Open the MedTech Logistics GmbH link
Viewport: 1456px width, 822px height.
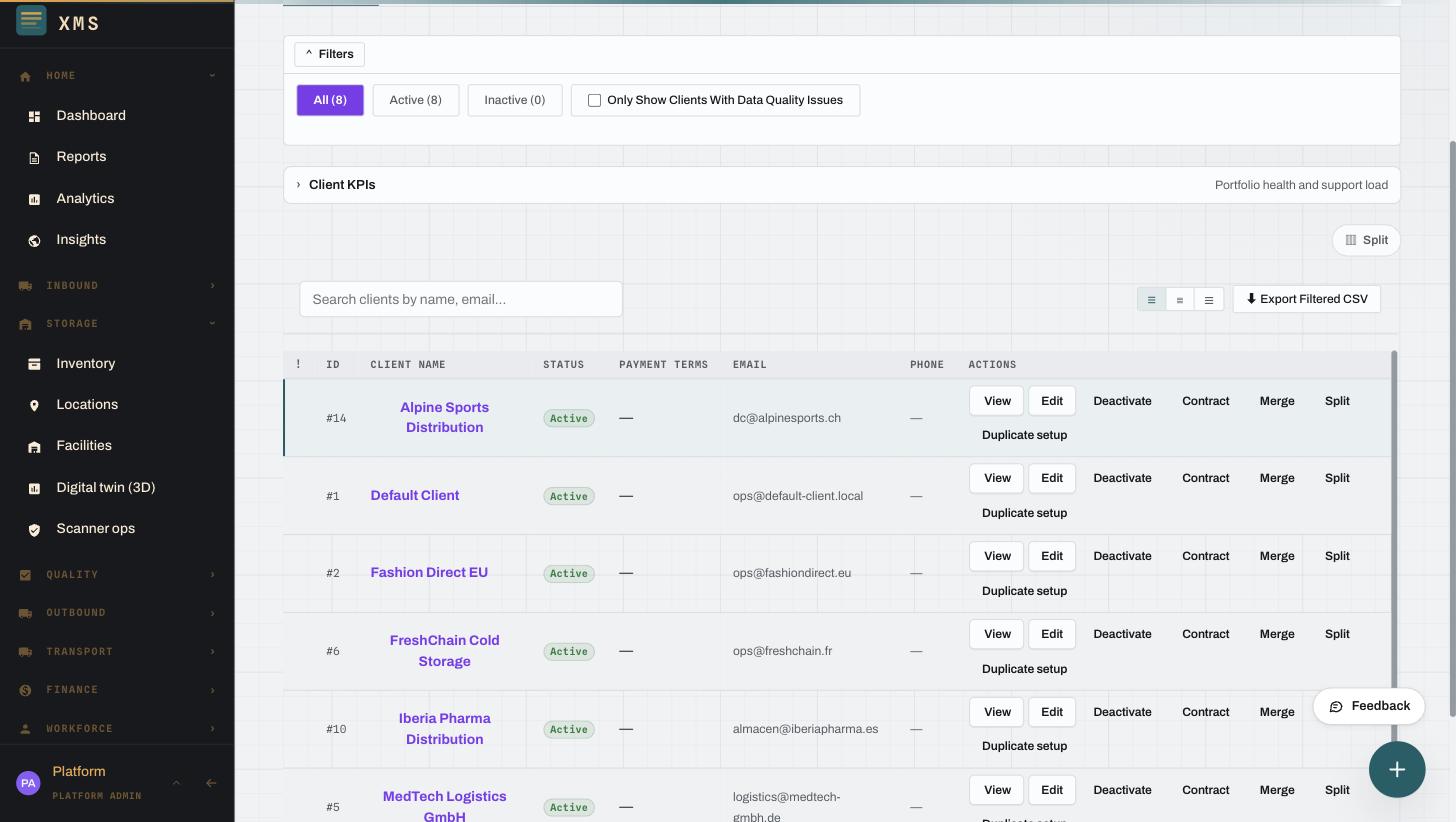coord(444,807)
